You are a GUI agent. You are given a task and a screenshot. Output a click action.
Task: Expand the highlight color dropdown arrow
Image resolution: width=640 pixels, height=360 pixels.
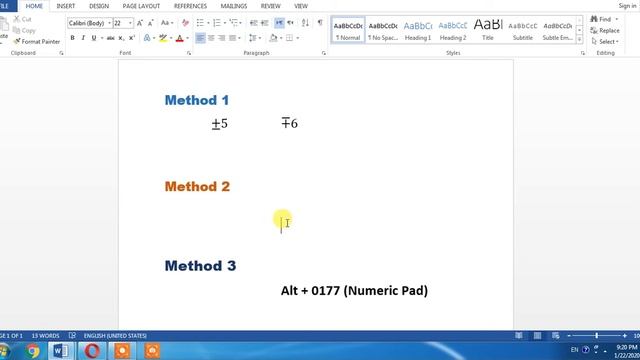(x=171, y=38)
